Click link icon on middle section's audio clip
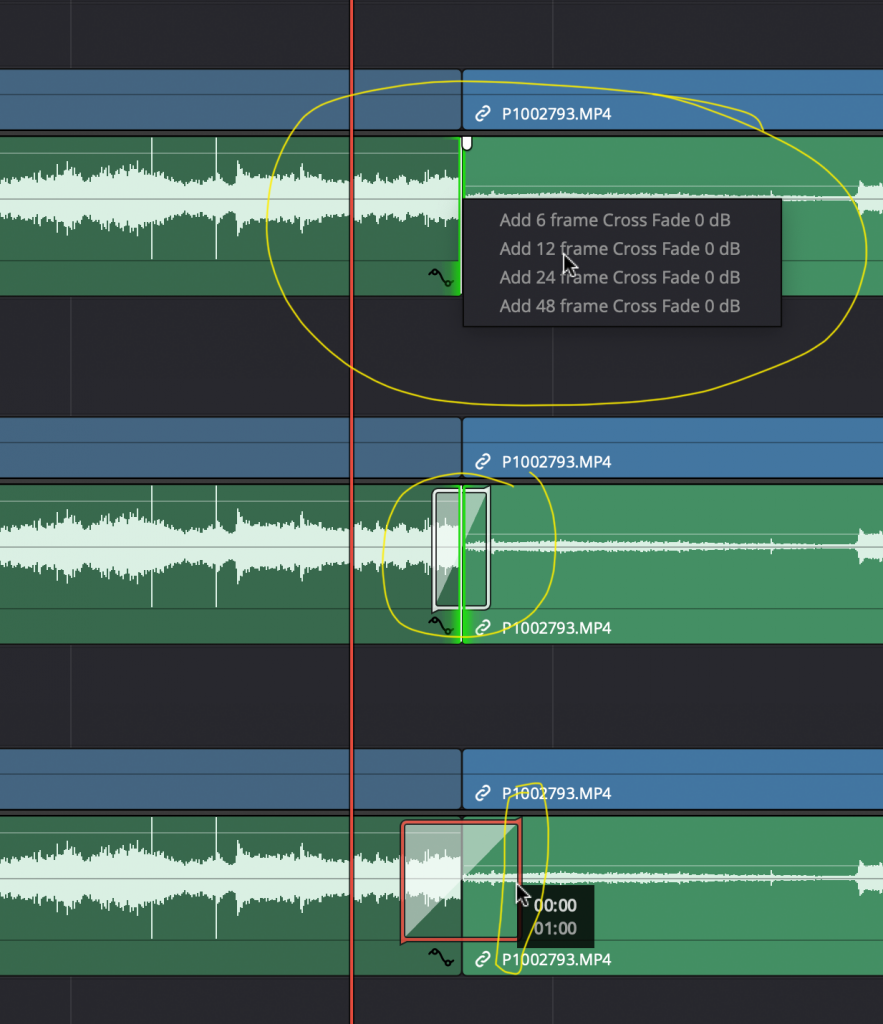Screen dimensions: 883x1024 (483, 628)
